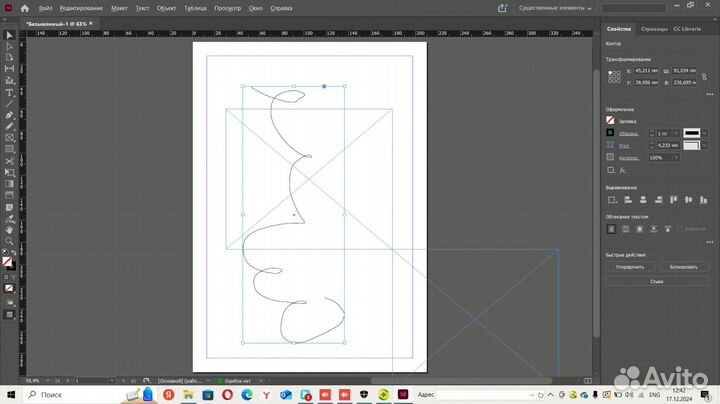Viewport: 720px width, 404px height.
Task: Switch to the Страницы panel tab
Action: click(654, 29)
